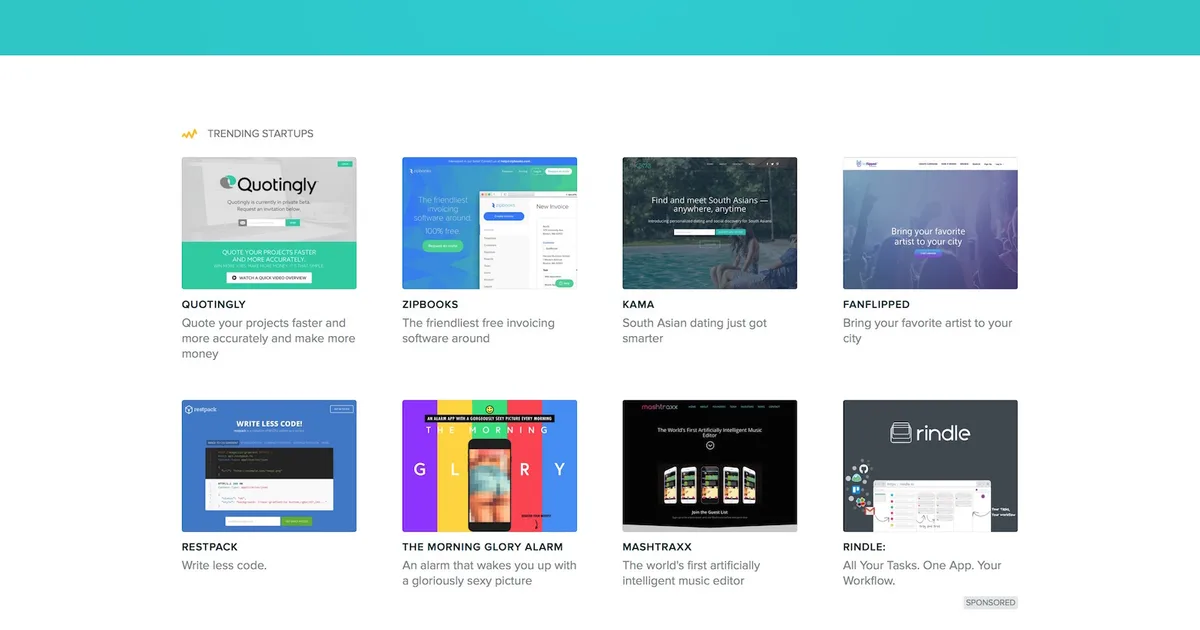The width and height of the screenshot is (1200, 630).
Task: Click the 'Write less code.' description
Action: (225, 566)
